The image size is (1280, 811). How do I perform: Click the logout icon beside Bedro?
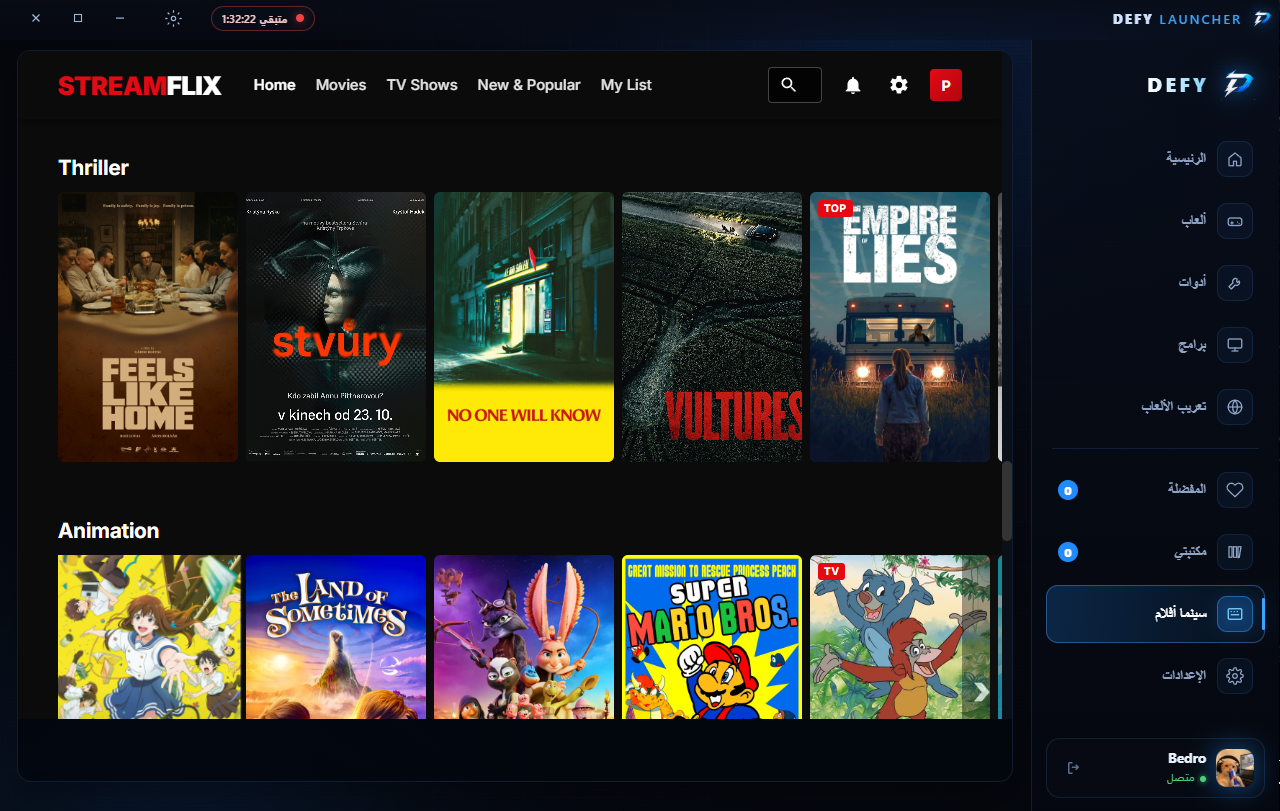pos(1073,768)
